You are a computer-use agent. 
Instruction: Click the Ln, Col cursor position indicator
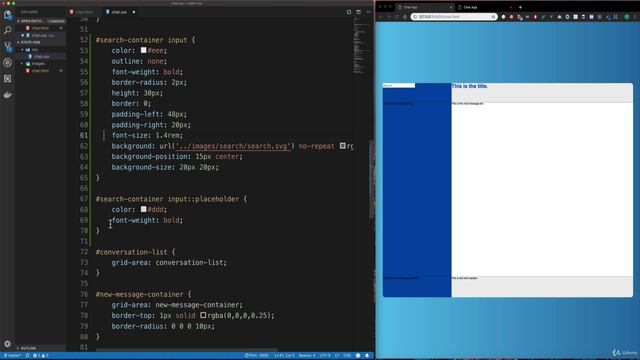(x=284, y=356)
